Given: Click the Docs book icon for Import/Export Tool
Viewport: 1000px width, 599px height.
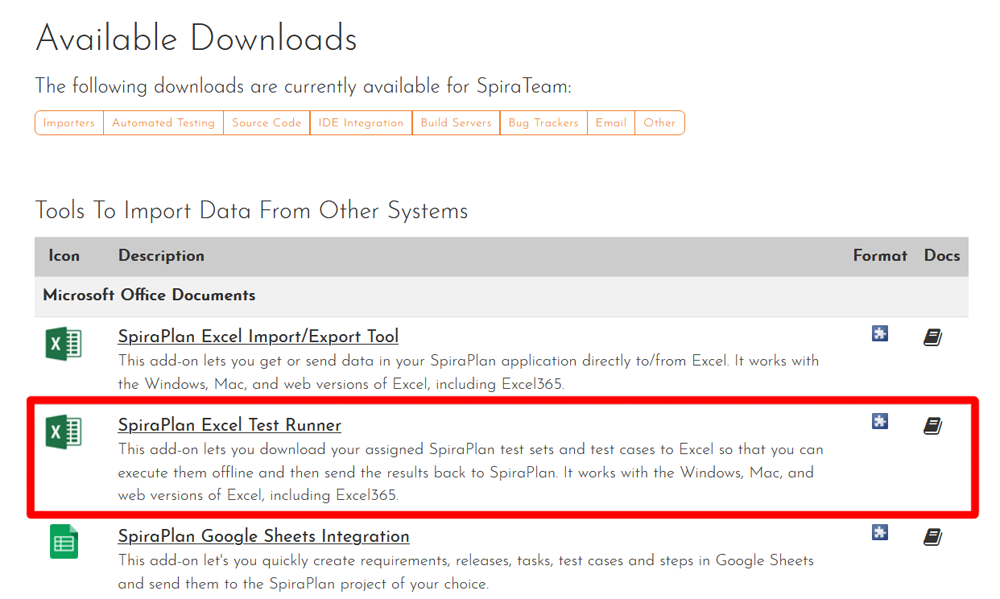Looking at the screenshot, I should [x=932, y=336].
